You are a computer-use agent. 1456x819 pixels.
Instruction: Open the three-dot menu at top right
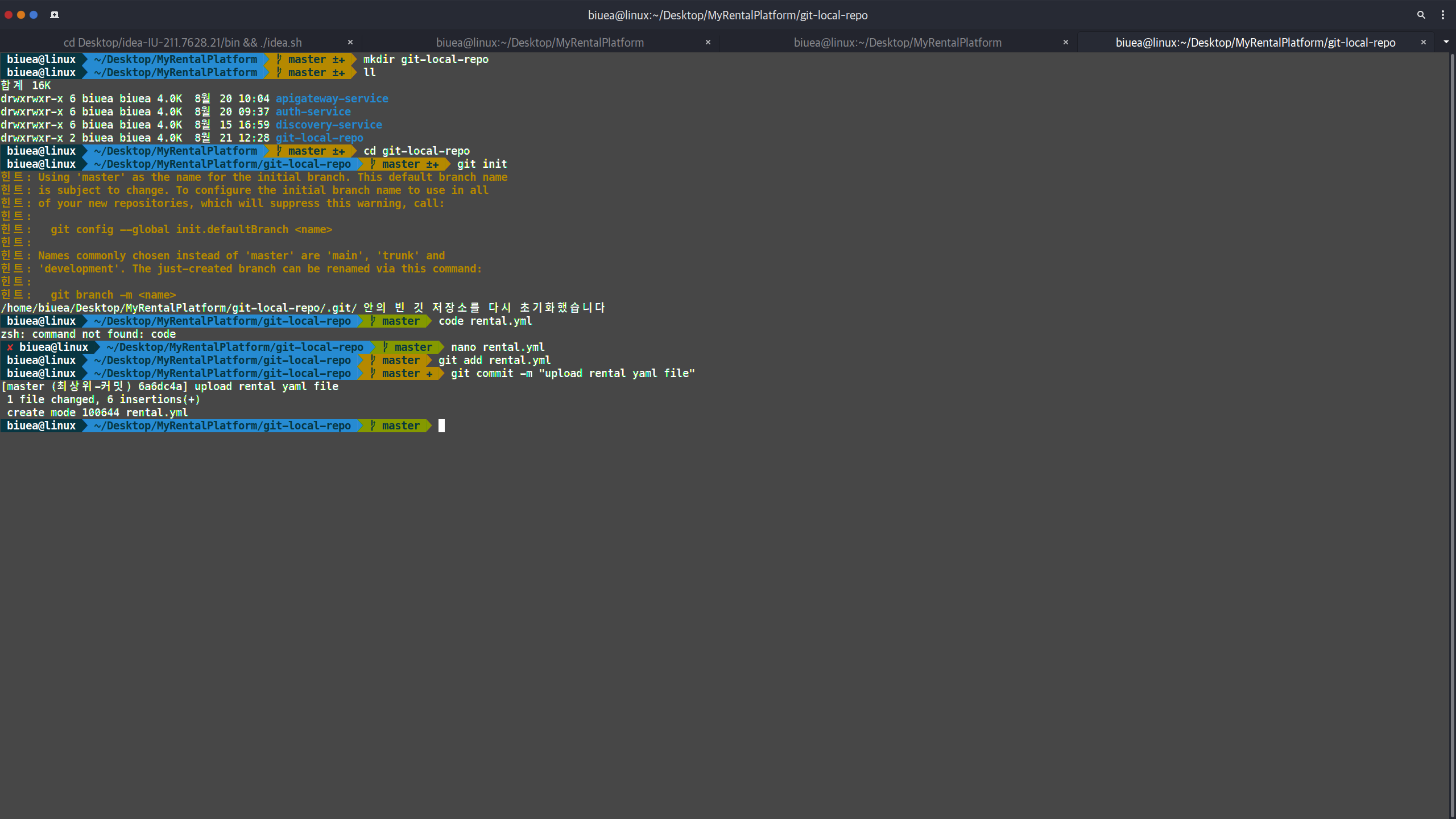point(1443,15)
